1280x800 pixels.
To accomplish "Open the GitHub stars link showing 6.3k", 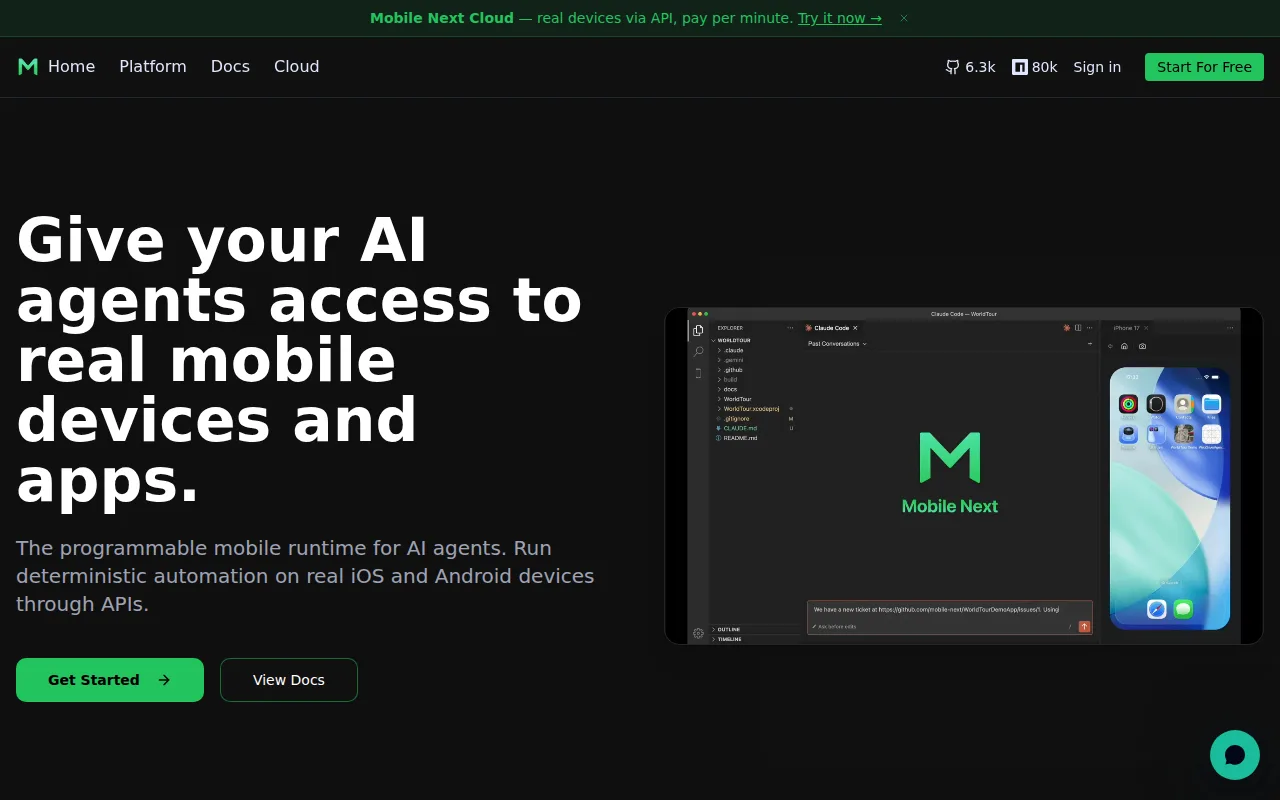I will pos(970,67).
